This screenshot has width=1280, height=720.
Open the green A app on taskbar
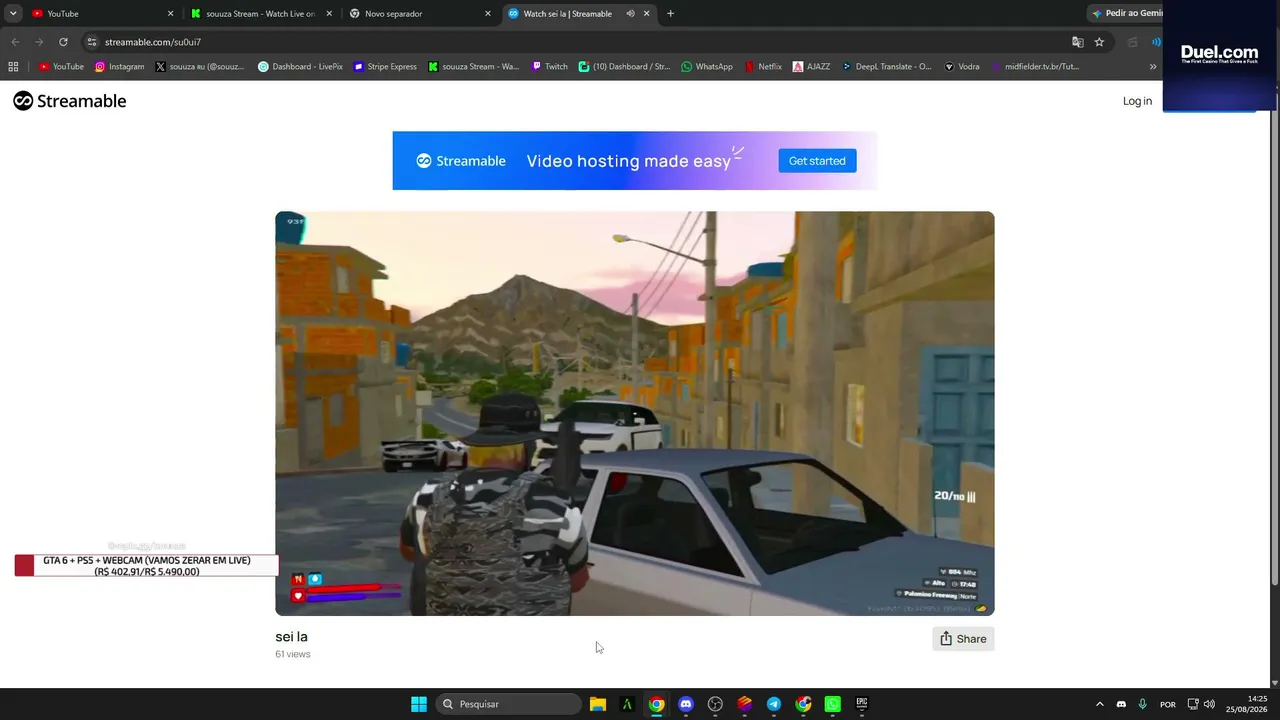click(627, 704)
